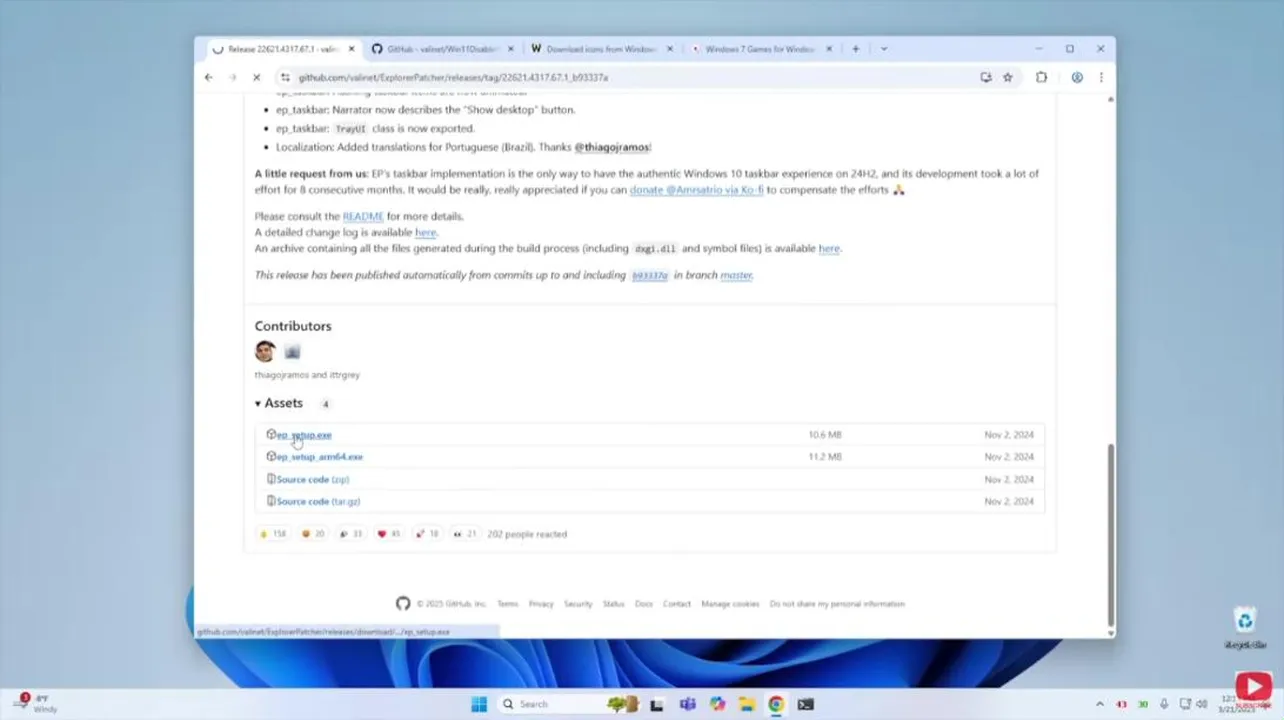The width and height of the screenshot is (1284, 720).
Task: Go back in browser
Action: pyautogui.click(x=208, y=77)
